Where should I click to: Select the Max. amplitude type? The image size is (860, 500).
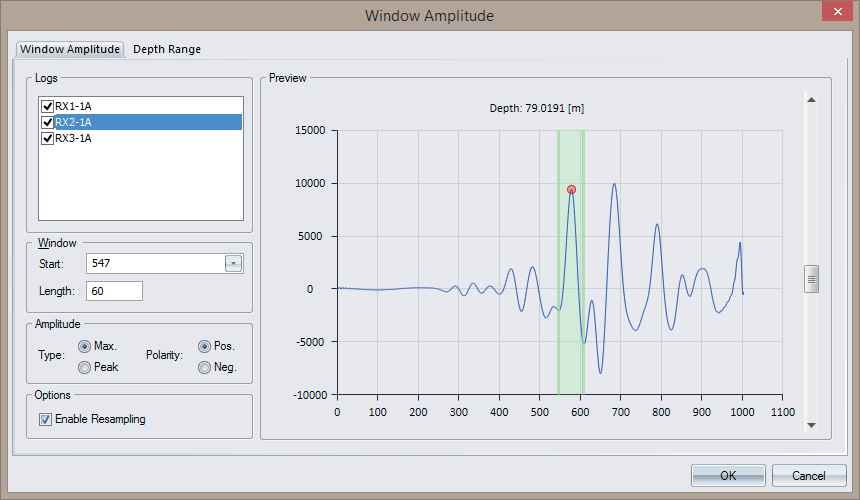pos(84,346)
